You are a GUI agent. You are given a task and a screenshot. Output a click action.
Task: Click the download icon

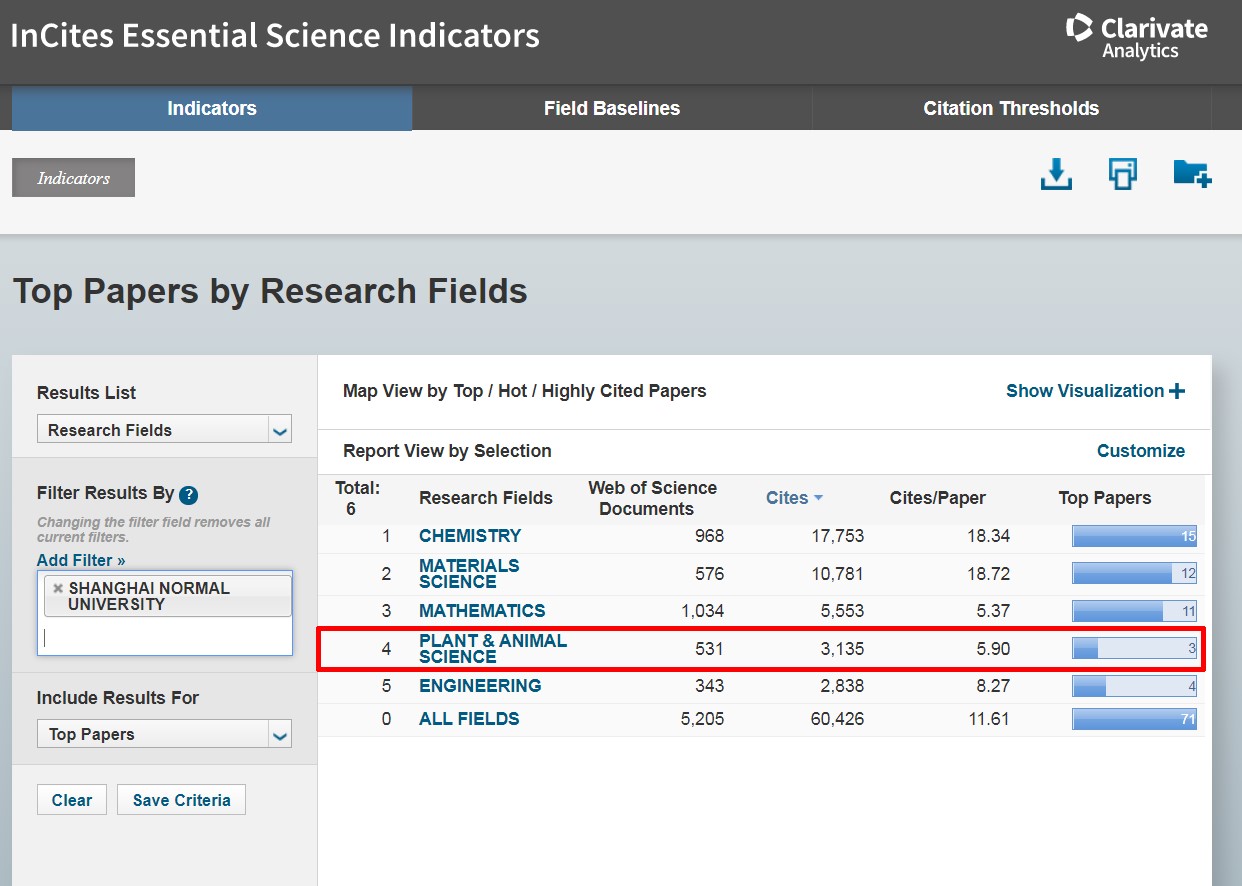[x=1056, y=174]
